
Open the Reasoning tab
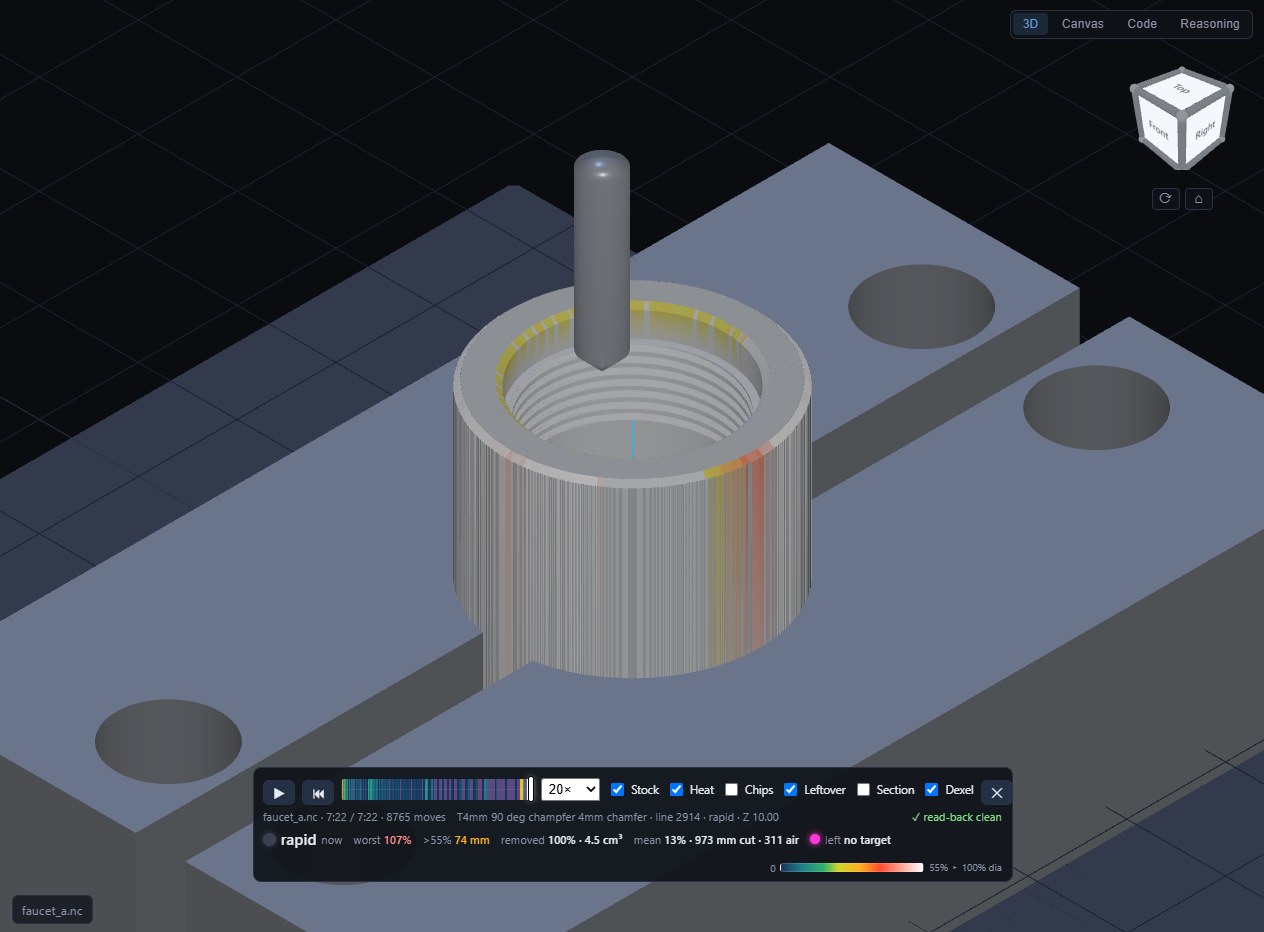pos(1209,24)
